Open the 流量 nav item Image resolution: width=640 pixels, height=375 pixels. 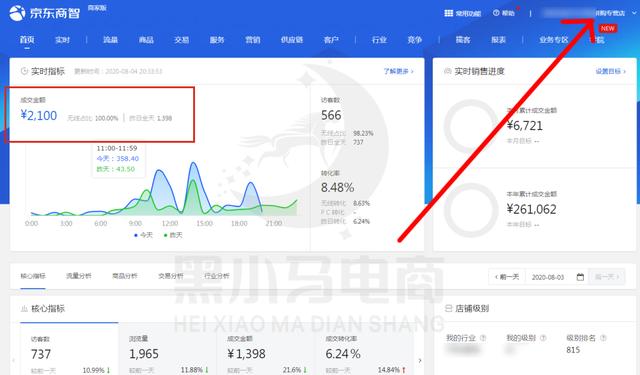pos(110,40)
